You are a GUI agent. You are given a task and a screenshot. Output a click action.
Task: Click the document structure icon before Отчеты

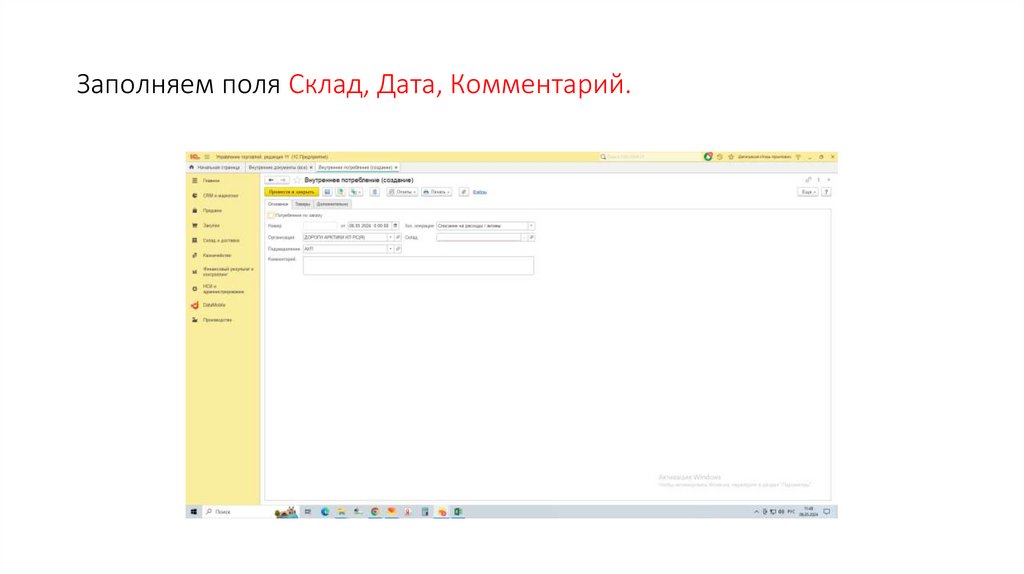click(x=374, y=192)
